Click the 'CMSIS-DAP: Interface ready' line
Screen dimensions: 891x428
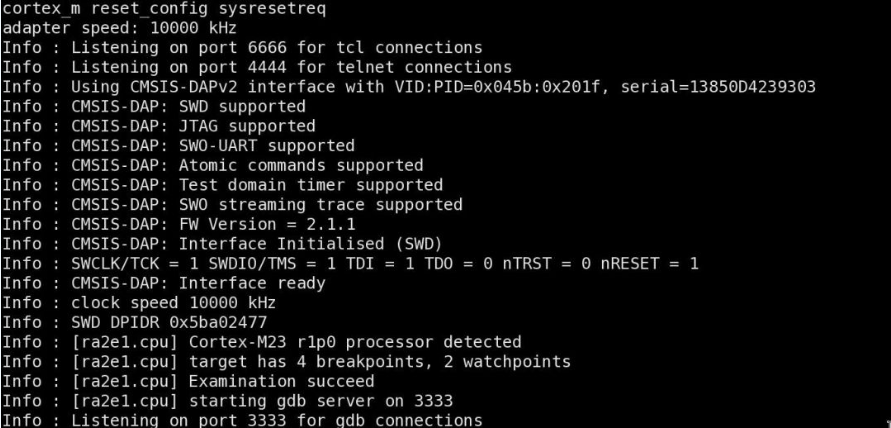click(x=164, y=283)
